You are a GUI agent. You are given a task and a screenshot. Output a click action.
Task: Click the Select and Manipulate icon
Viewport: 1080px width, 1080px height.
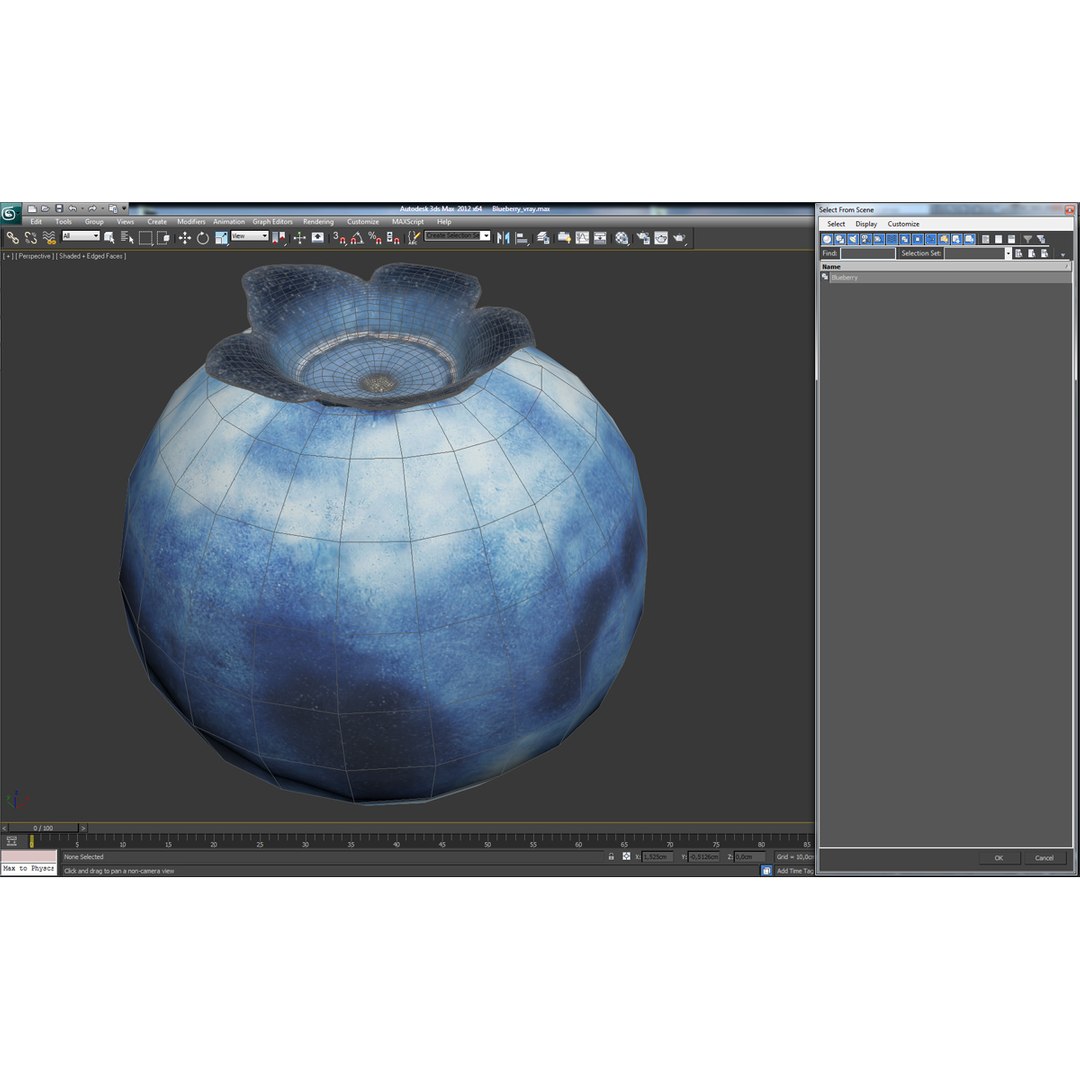click(300, 238)
